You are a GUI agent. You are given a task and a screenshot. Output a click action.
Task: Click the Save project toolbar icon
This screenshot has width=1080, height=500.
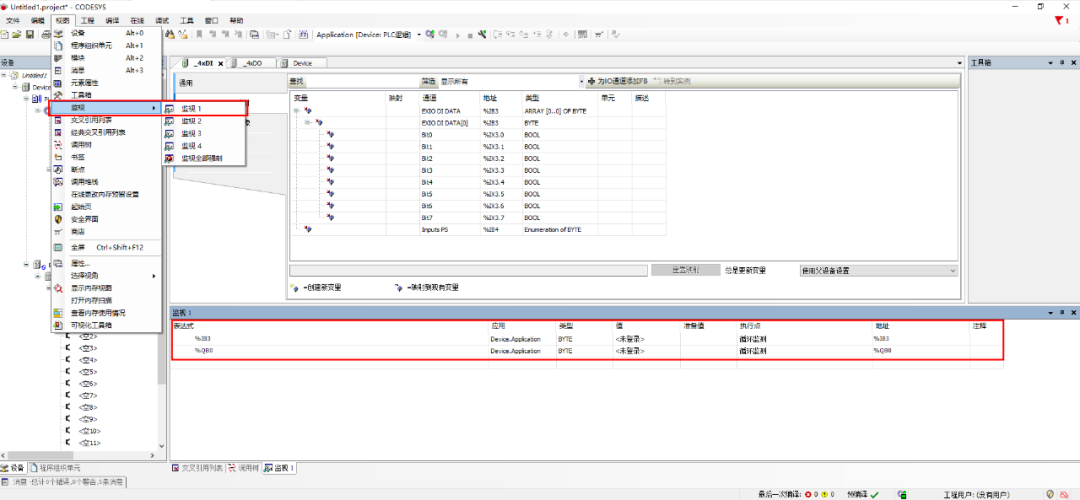[30, 35]
